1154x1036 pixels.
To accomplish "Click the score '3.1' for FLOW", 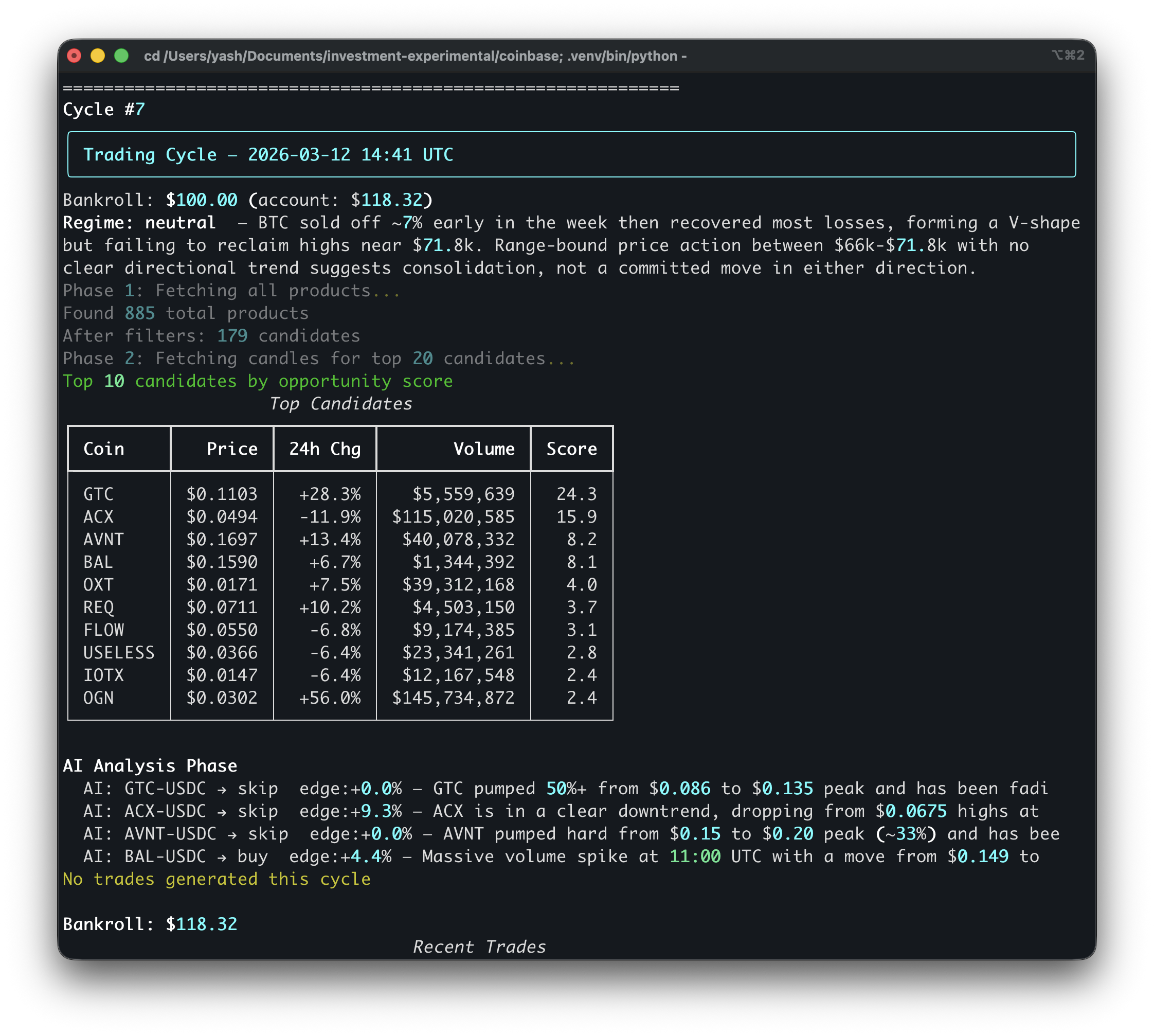I will coord(582,630).
